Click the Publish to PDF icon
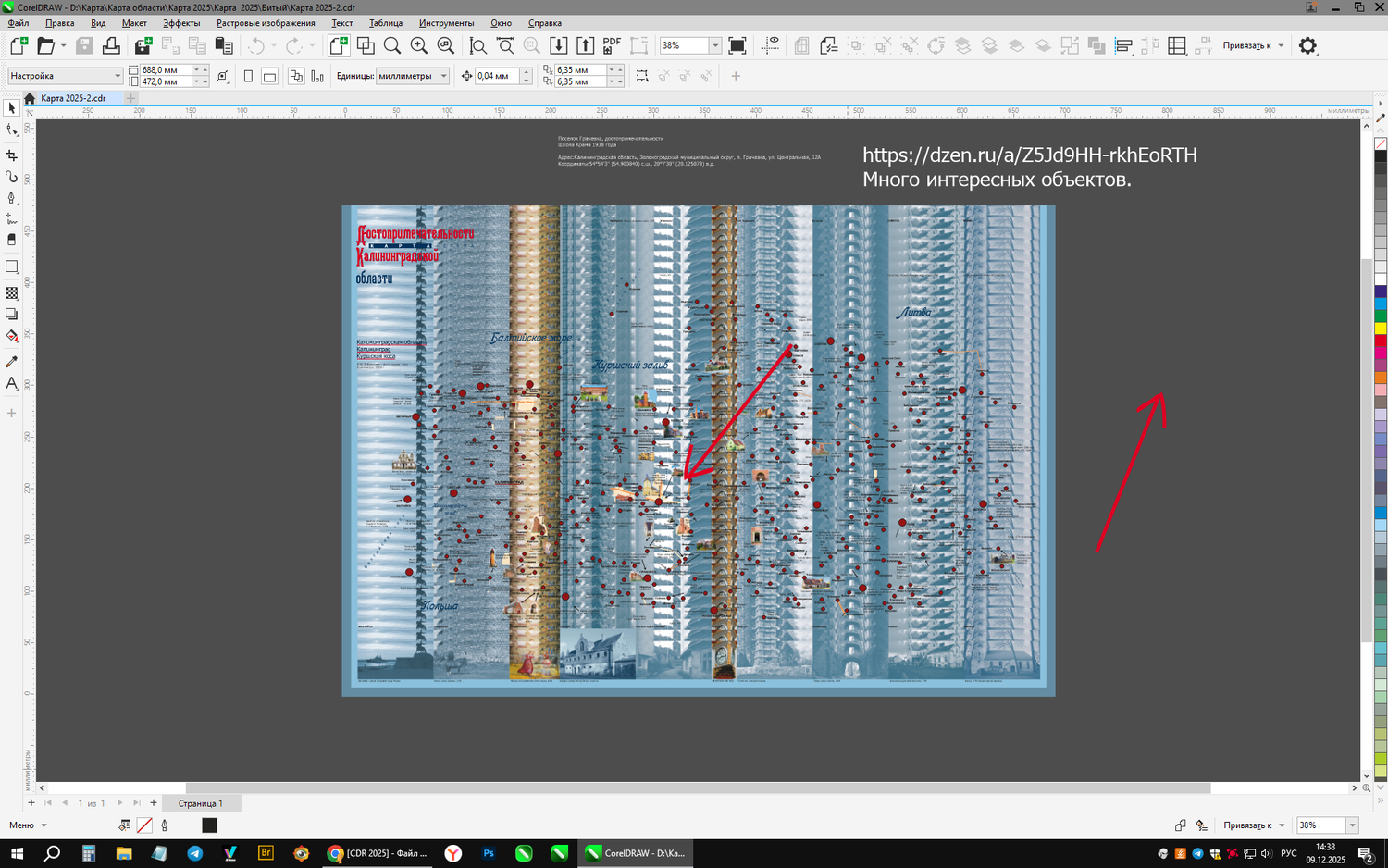 612,45
